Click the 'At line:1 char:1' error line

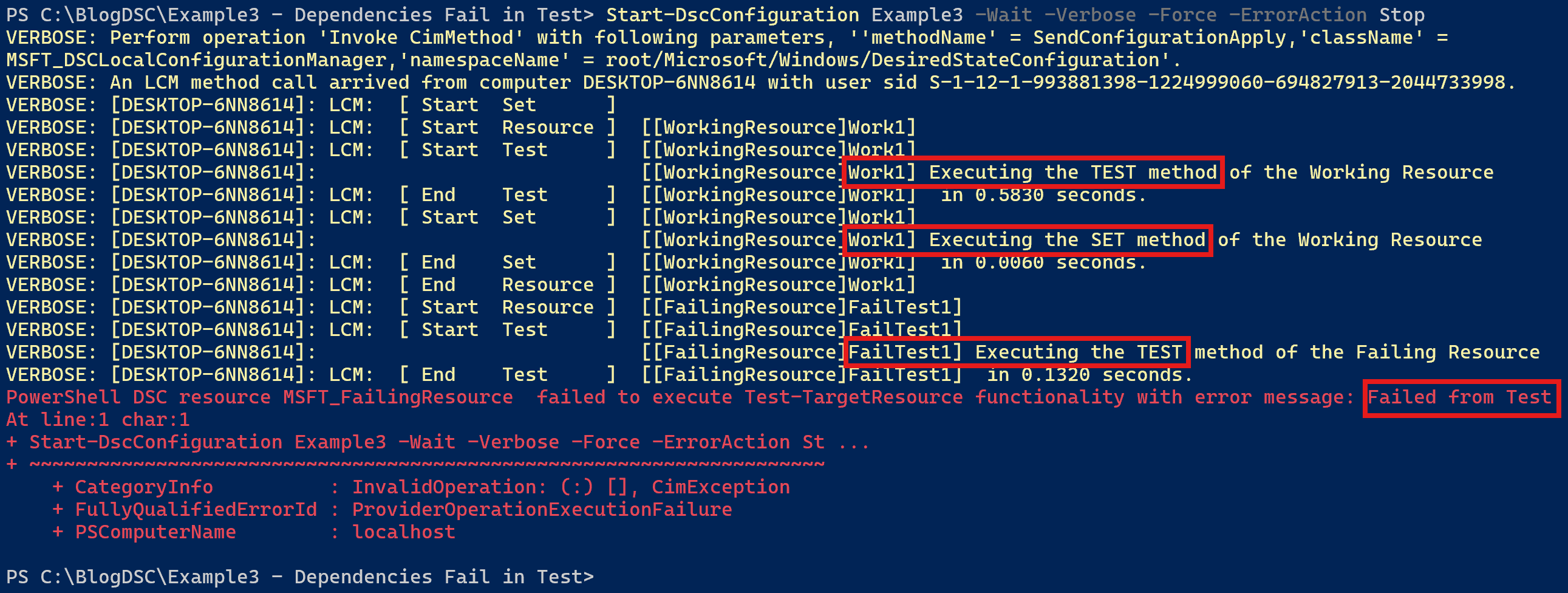pyautogui.click(x=97, y=419)
